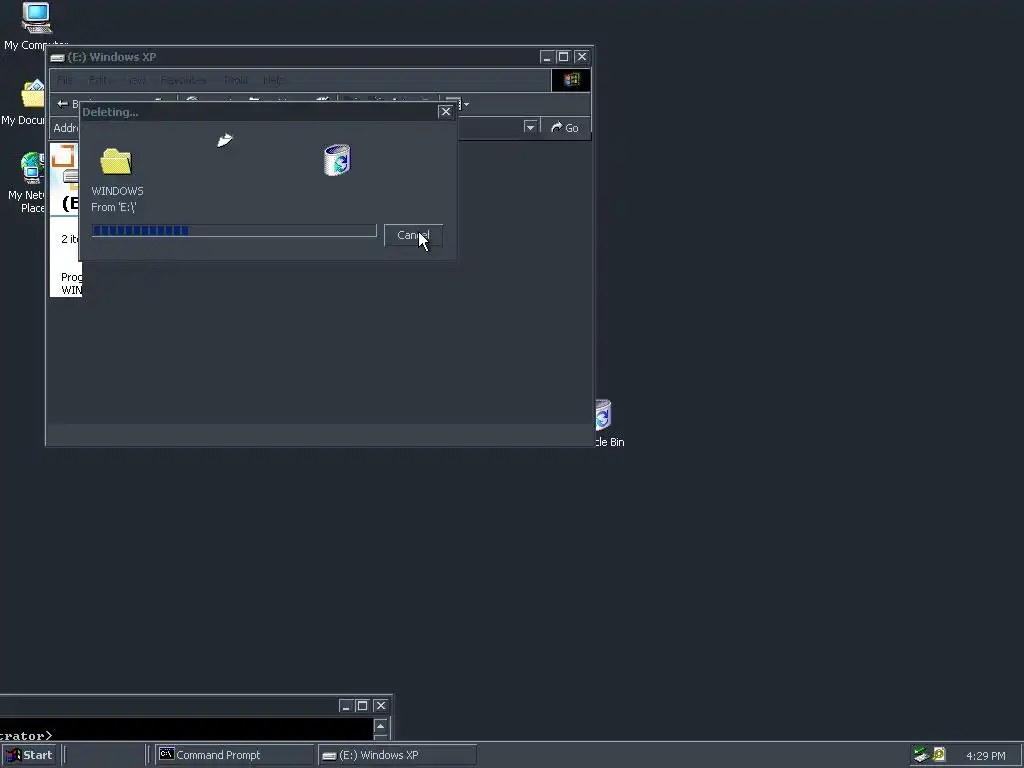Open the Edit menu in Explorer
The width and height of the screenshot is (1024, 768).
(x=98, y=80)
